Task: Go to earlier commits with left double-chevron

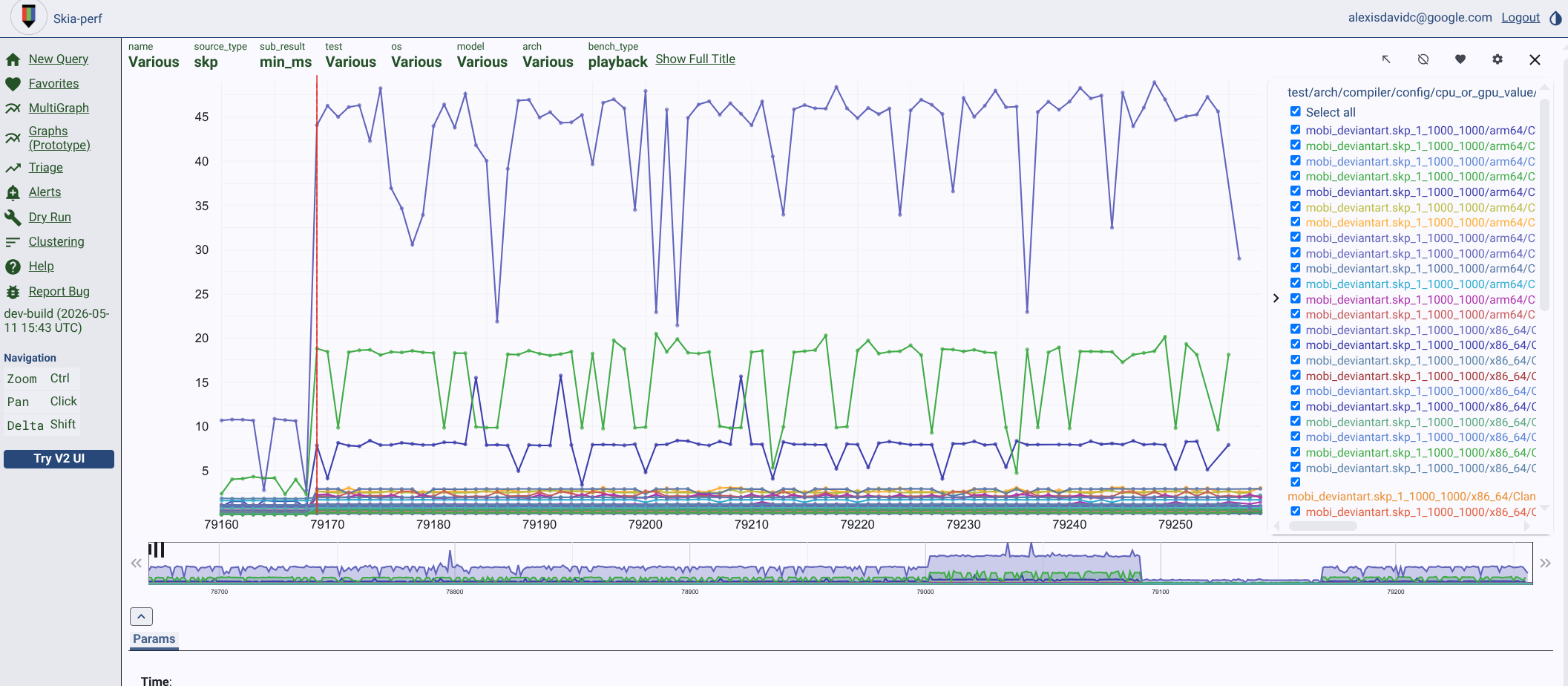Action: [x=136, y=563]
